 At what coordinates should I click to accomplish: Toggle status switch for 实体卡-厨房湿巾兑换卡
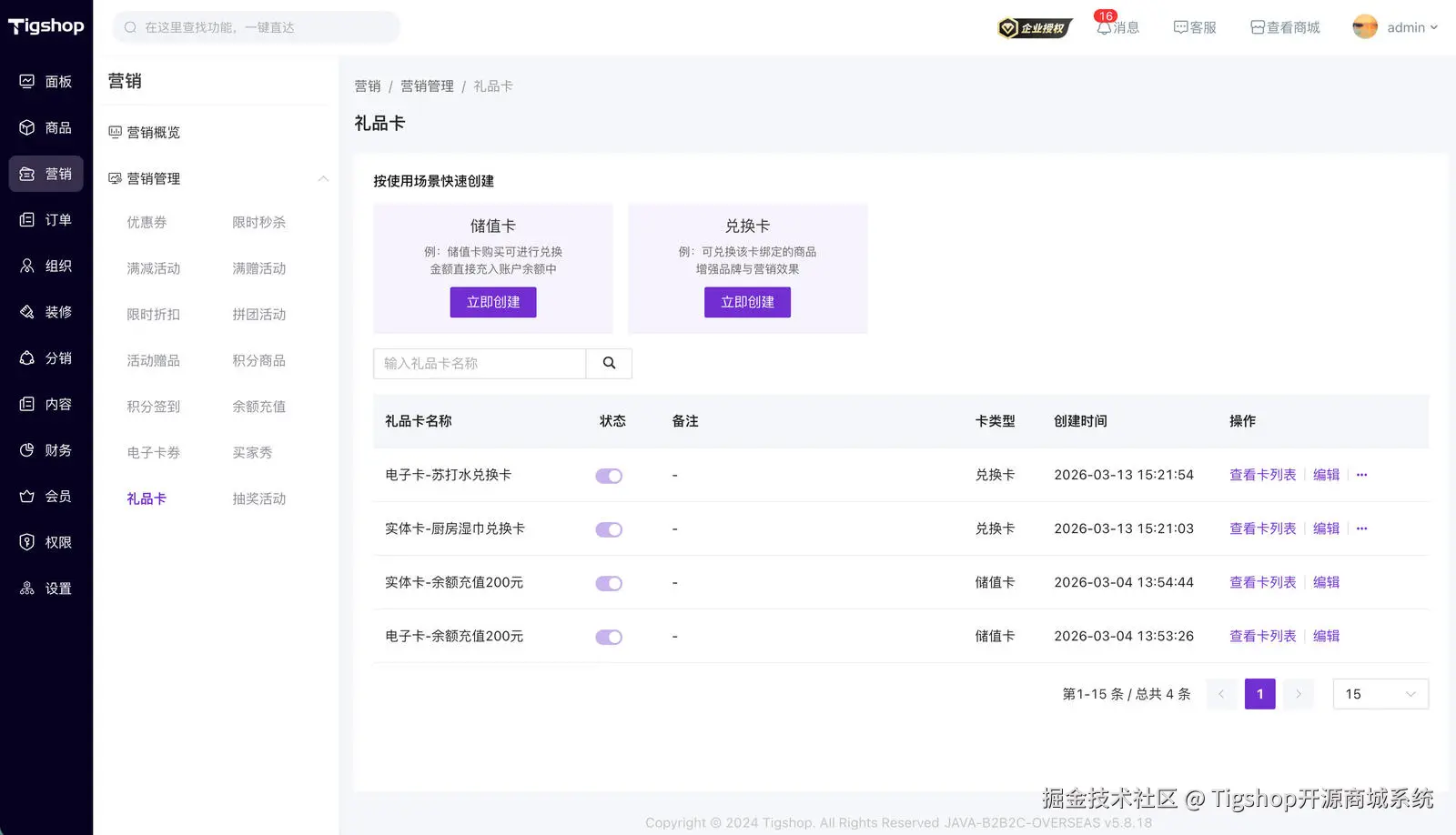609,529
